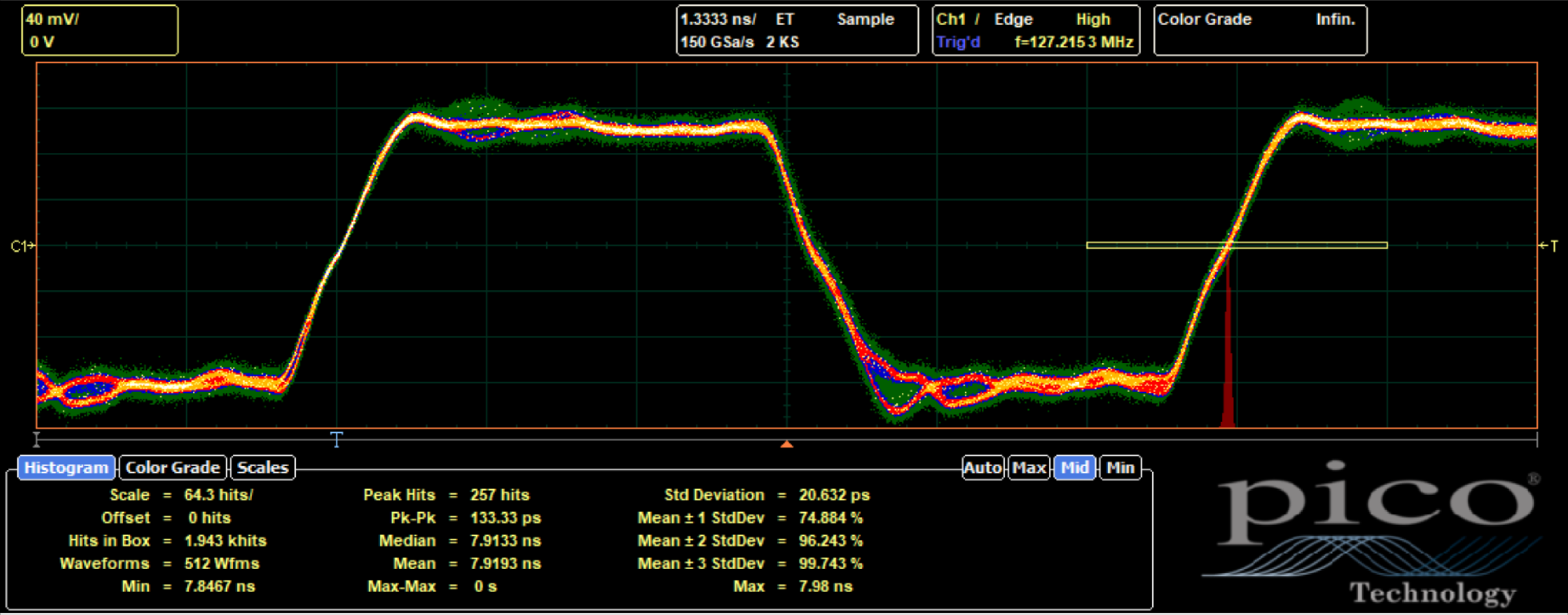
Task: Click the C1 channel ground marker
Action: click(21, 246)
